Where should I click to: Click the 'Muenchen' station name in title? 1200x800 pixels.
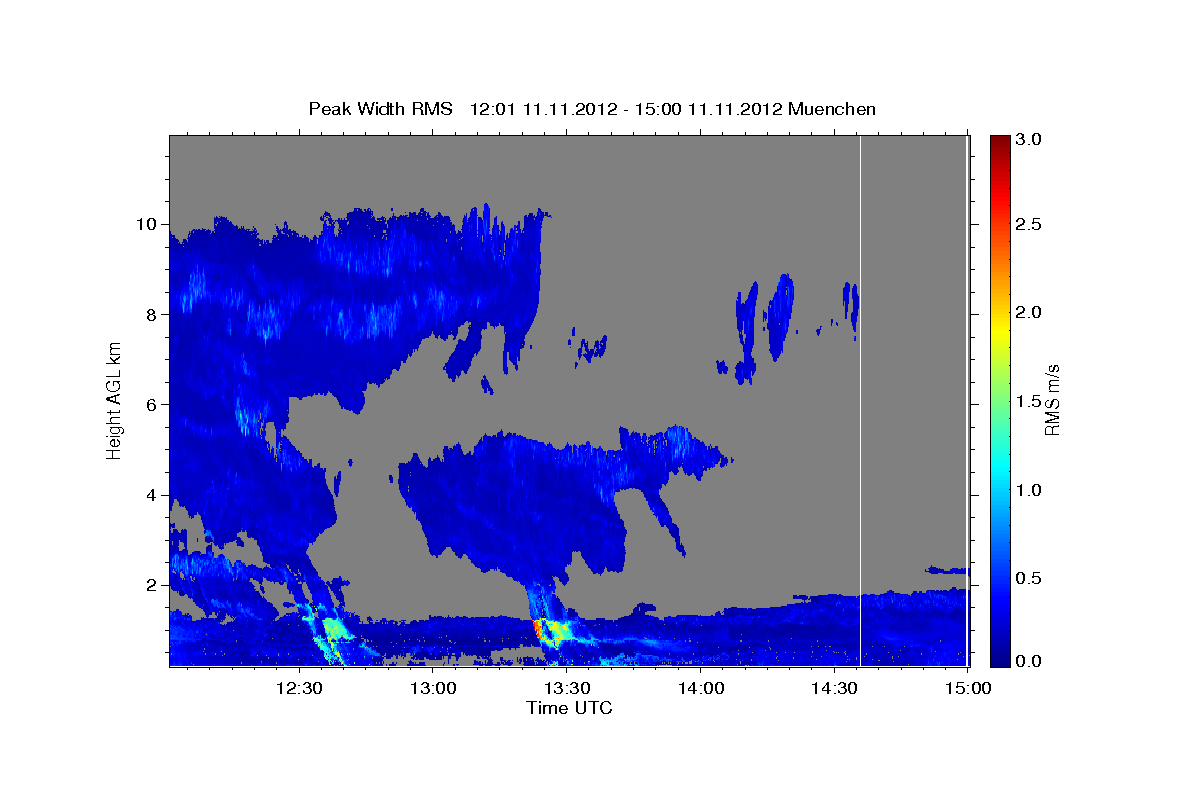pyautogui.click(x=832, y=109)
